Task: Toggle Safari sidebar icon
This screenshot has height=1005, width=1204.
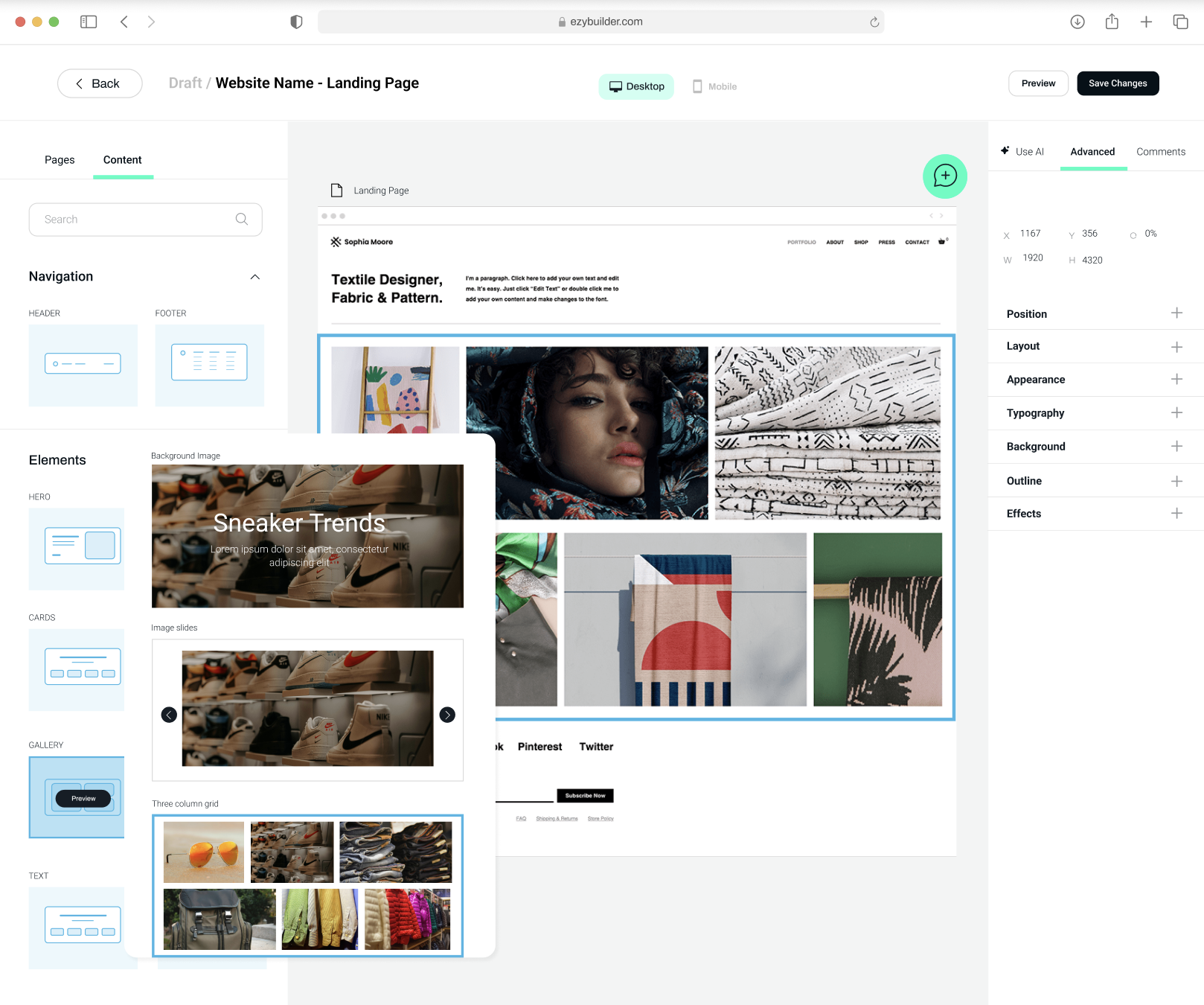Action: pyautogui.click(x=89, y=22)
